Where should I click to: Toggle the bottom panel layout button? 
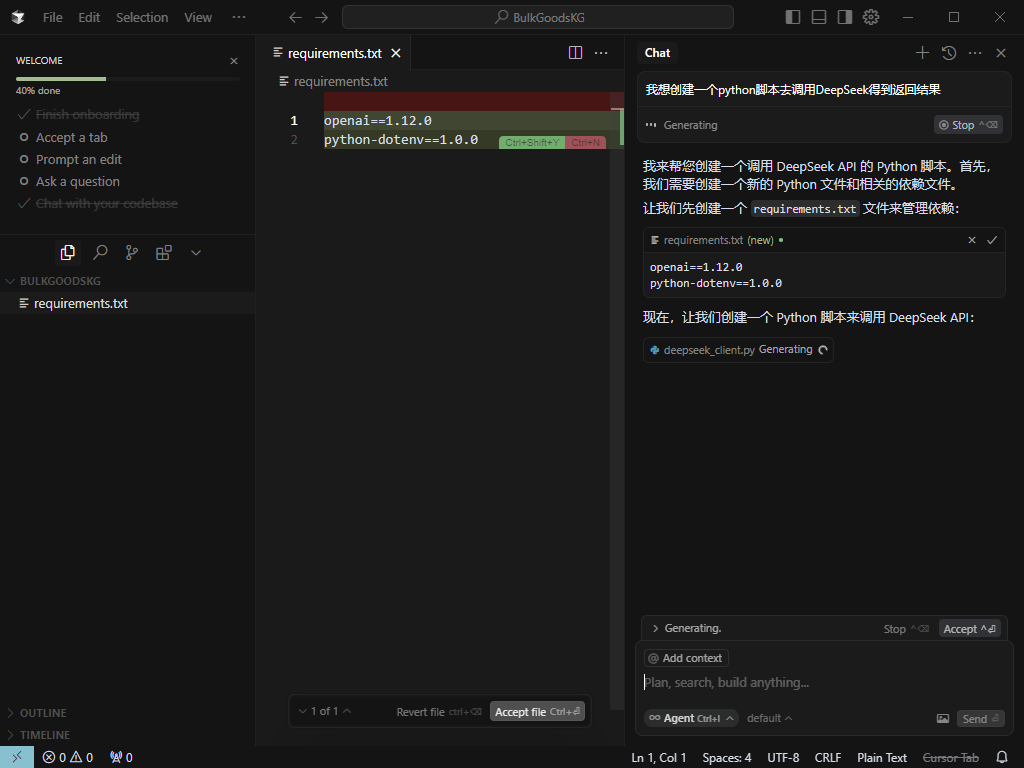(819, 17)
